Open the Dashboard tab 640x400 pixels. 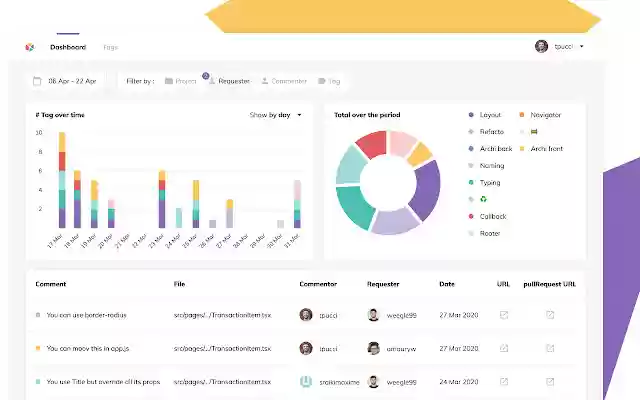(x=68, y=47)
